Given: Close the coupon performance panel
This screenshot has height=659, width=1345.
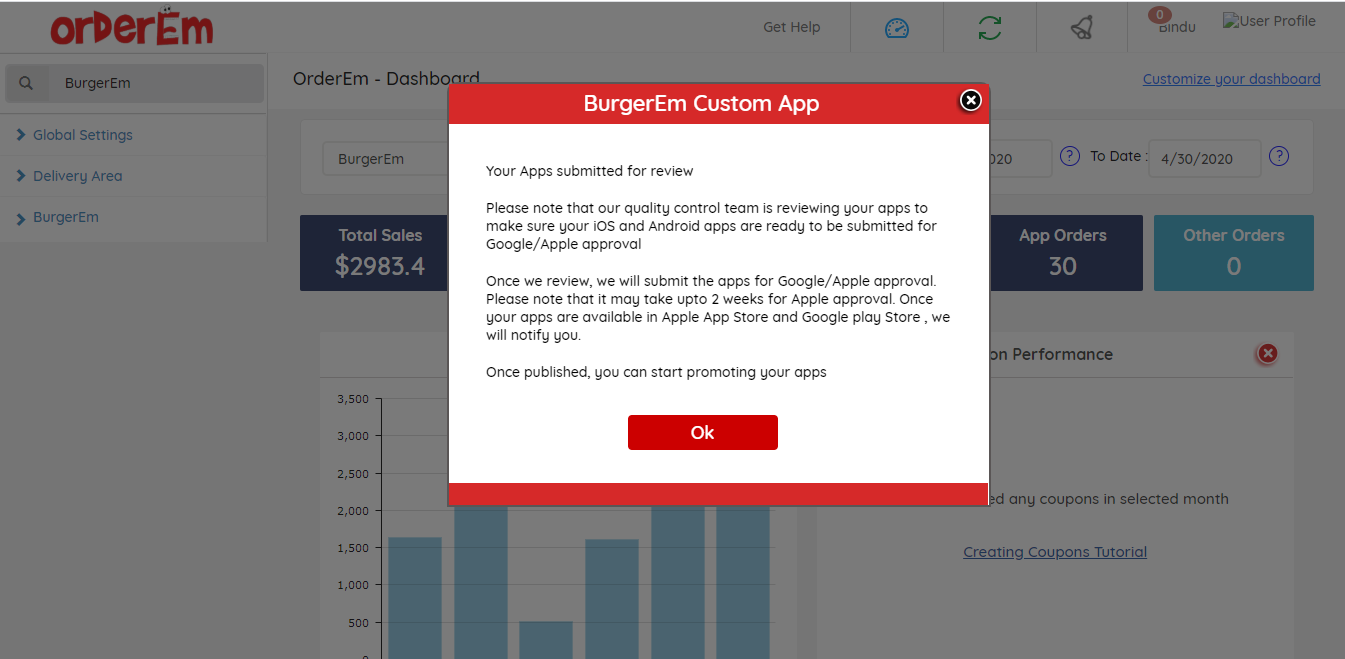Looking at the screenshot, I should coord(1267,353).
